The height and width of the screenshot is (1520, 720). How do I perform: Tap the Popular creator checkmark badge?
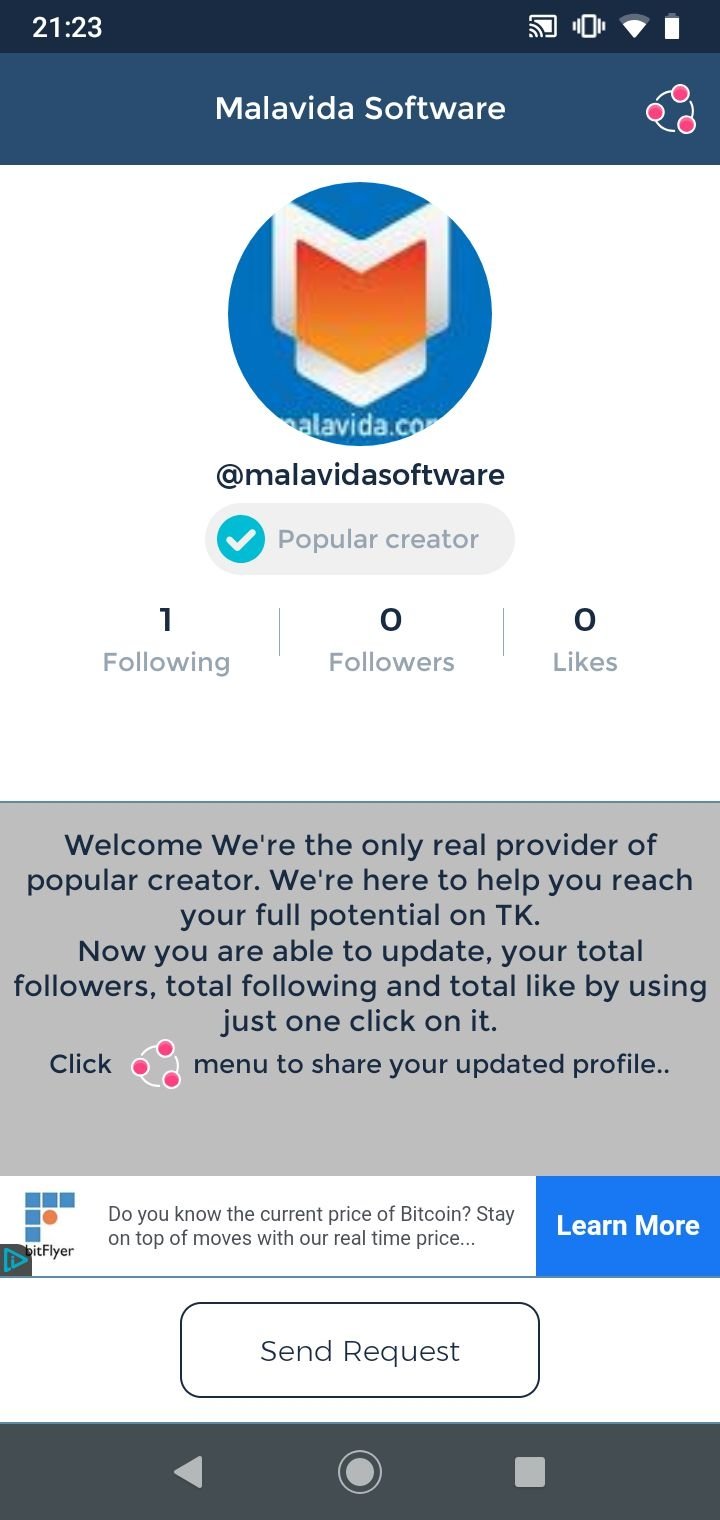coord(241,539)
